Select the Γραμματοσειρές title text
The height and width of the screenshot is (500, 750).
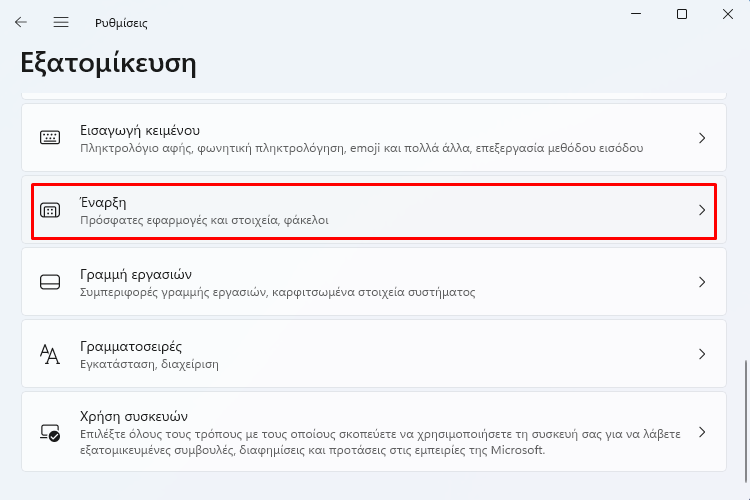point(131,346)
